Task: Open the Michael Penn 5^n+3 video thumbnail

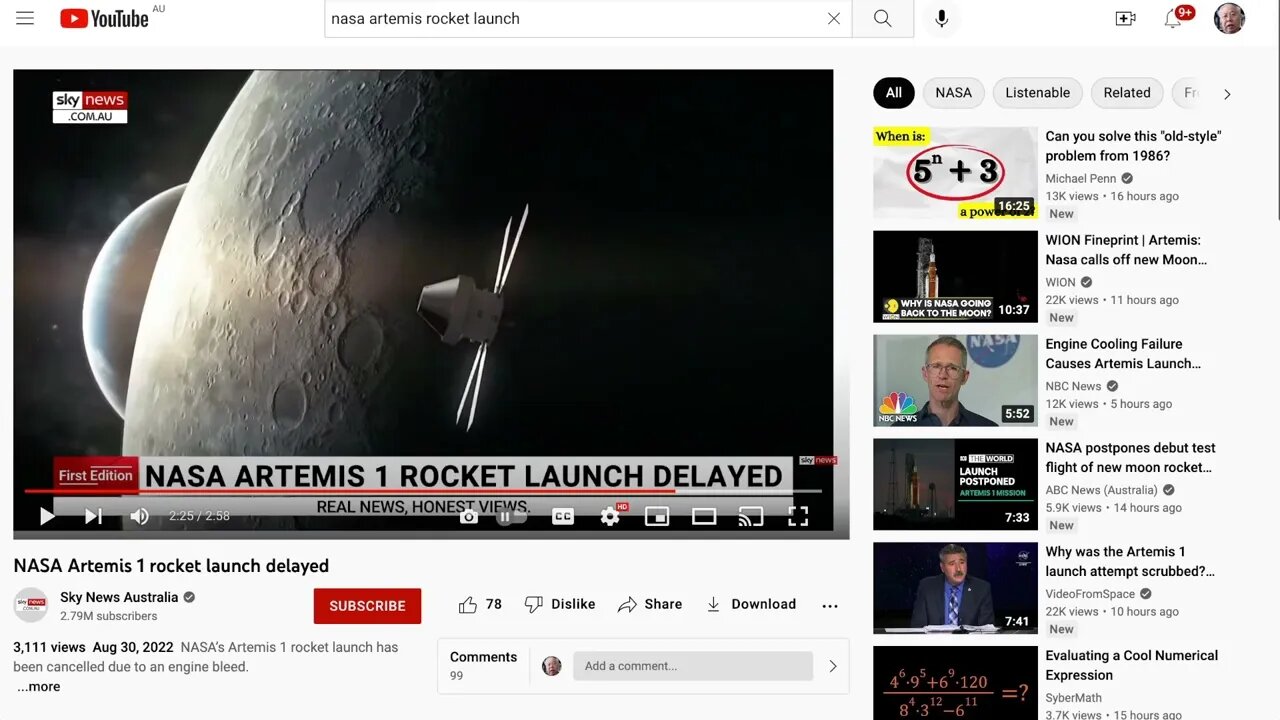Action: [955, 172]
